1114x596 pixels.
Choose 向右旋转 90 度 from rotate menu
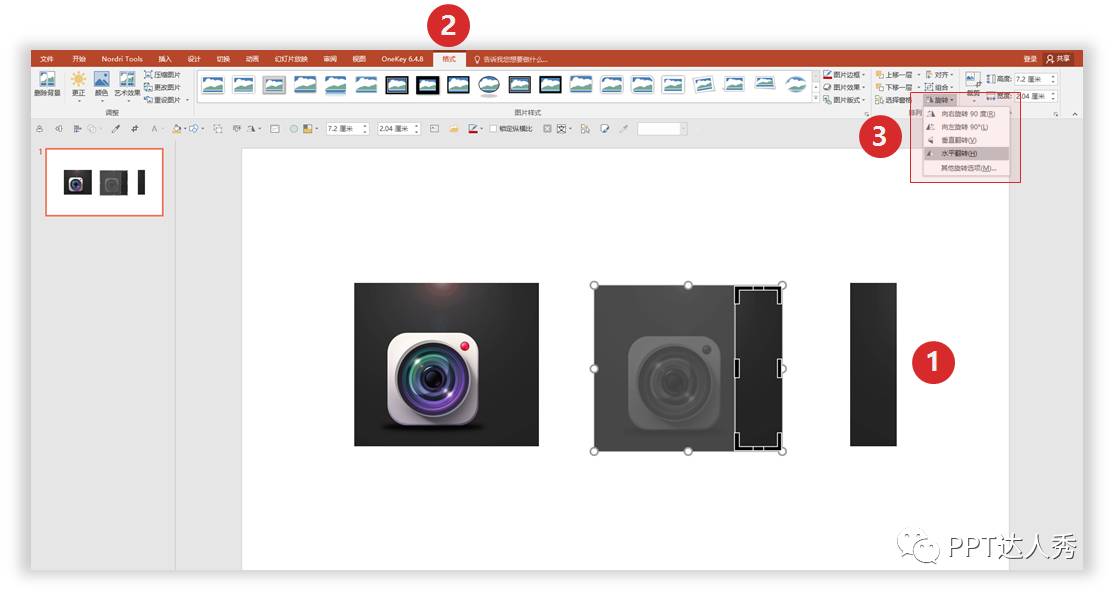click(966, 114)
